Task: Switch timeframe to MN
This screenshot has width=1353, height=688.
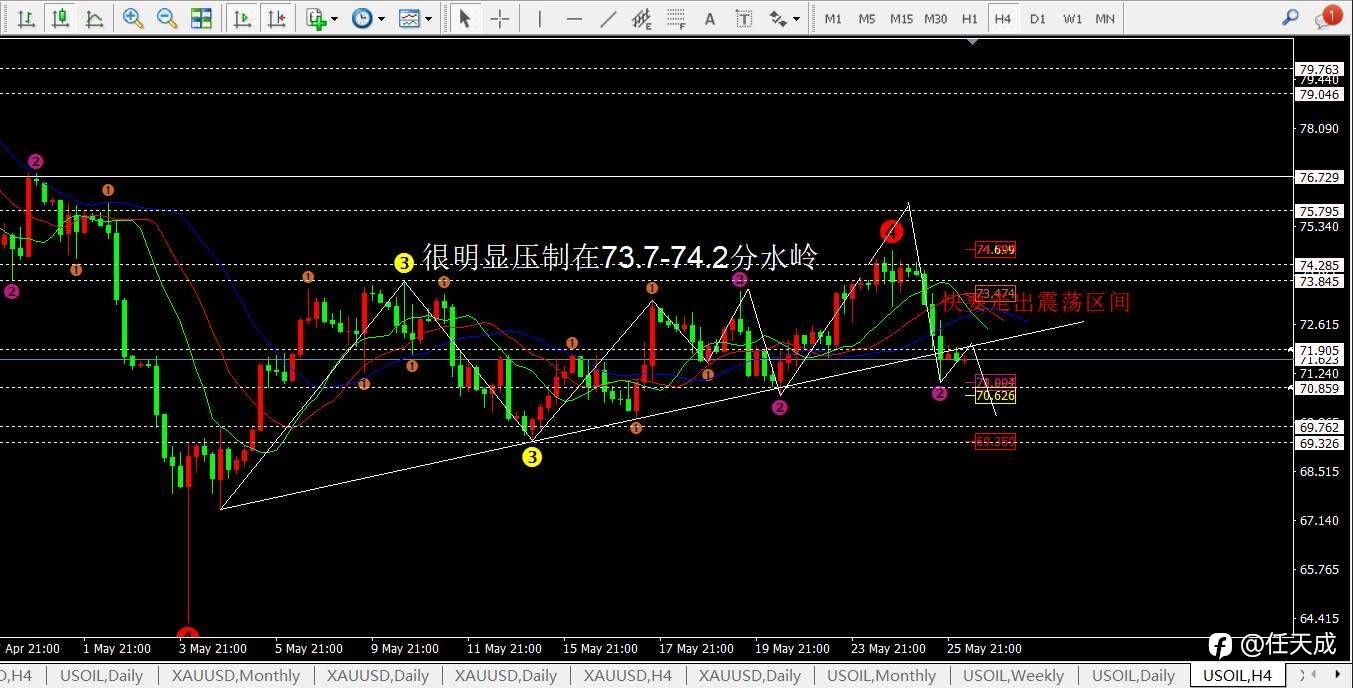Action: tap(1105, 18)
